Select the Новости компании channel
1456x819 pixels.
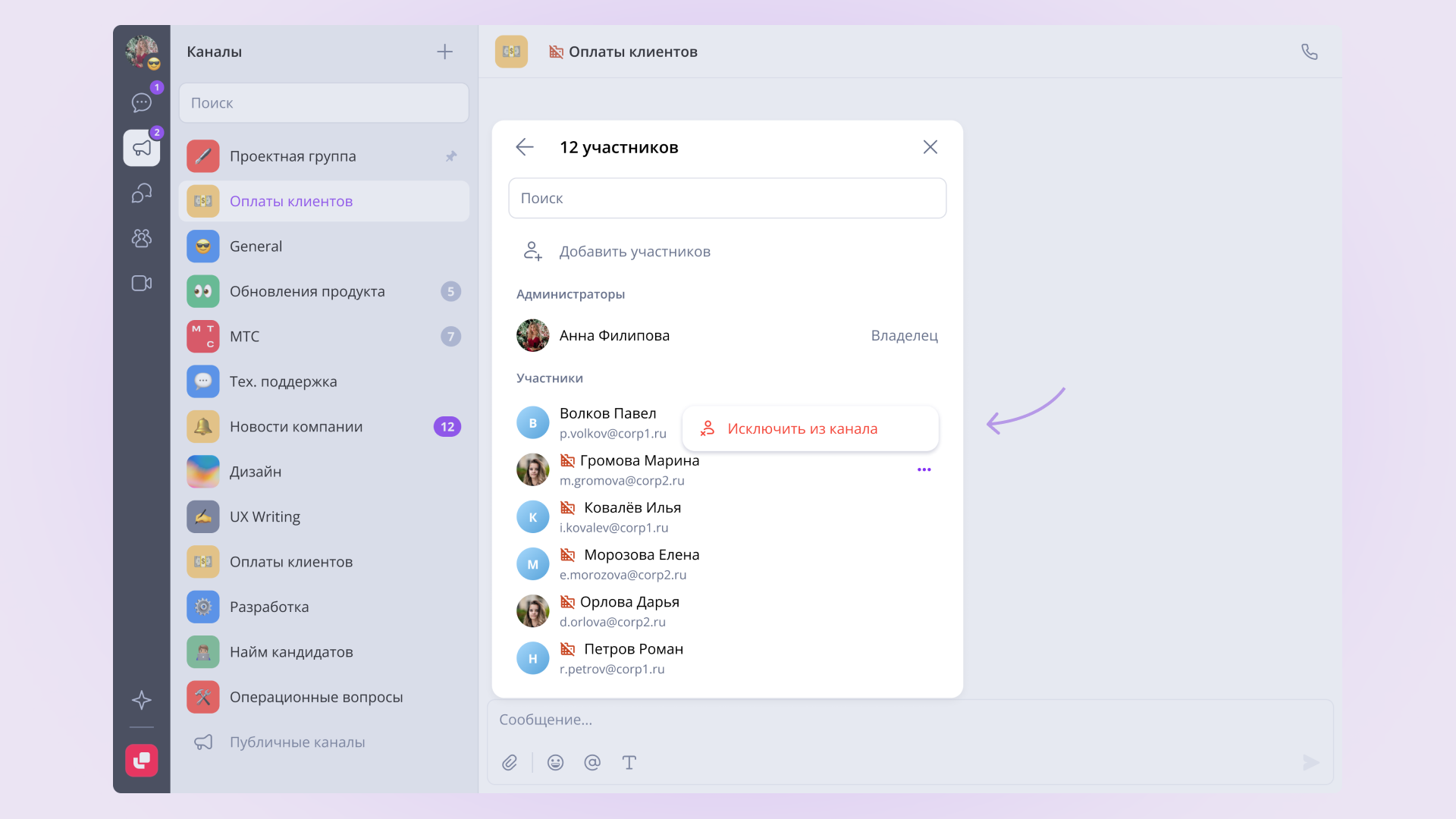point(324,426)
